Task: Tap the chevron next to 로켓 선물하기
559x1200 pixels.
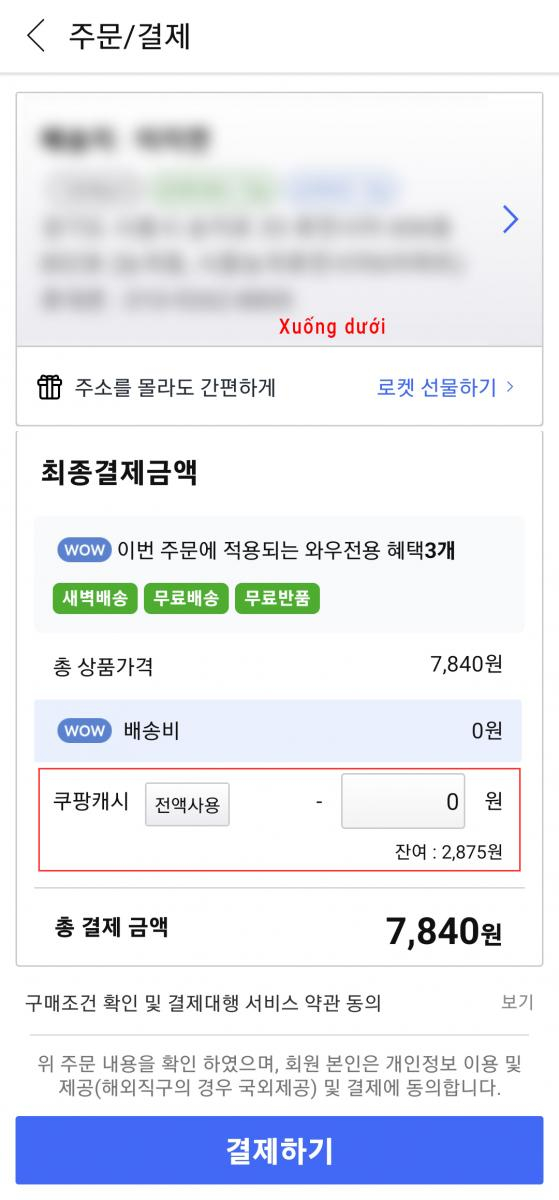Action: click(x=510, y=386)
